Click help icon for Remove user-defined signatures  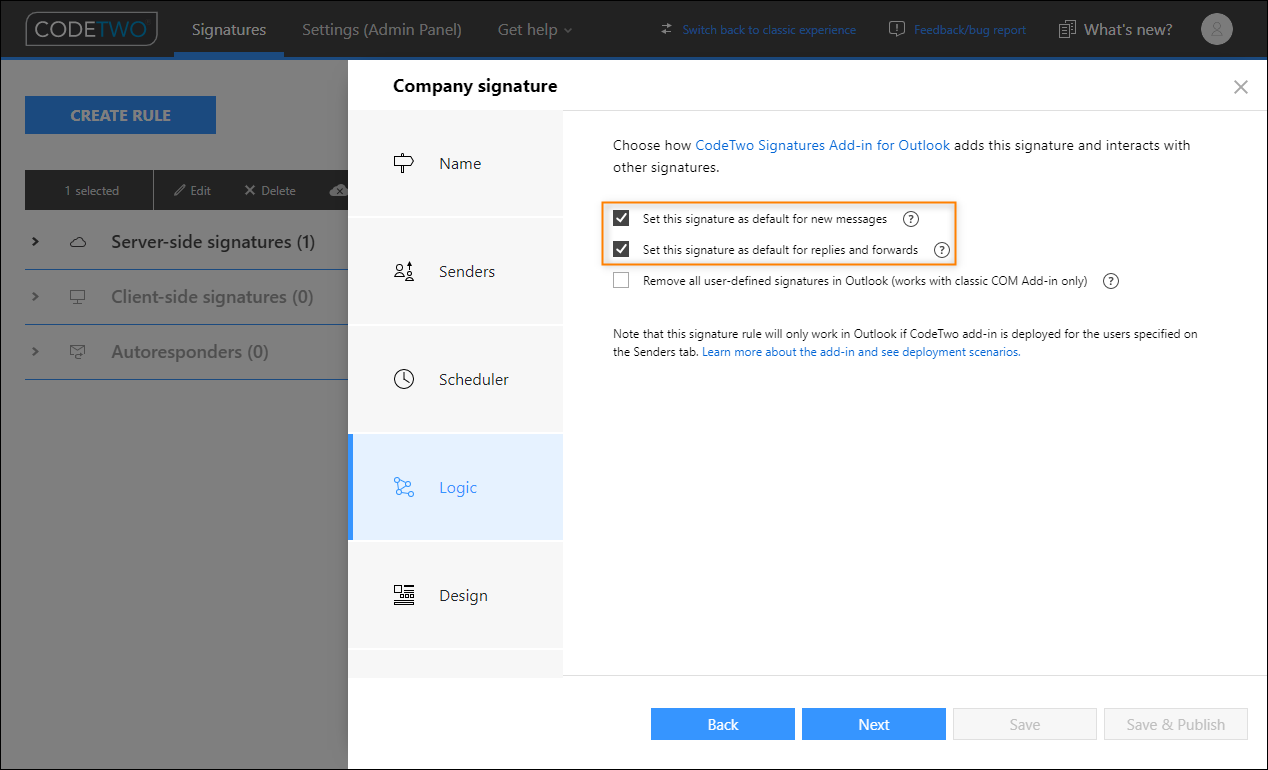(1110, 281)
